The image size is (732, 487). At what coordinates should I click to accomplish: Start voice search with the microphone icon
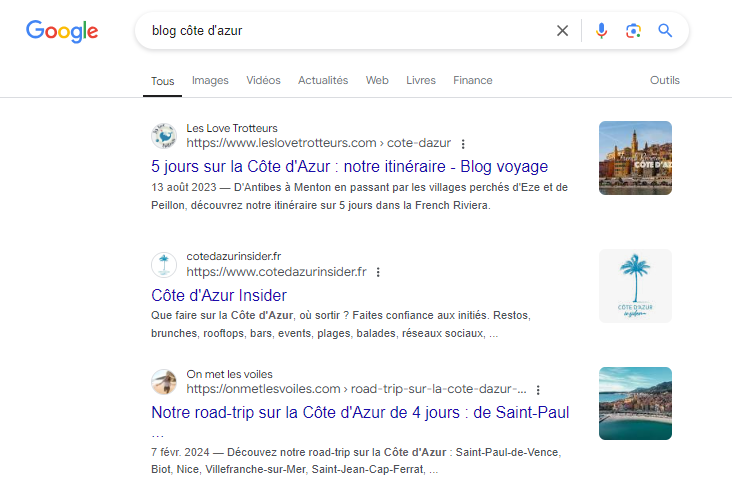point(601,31)
